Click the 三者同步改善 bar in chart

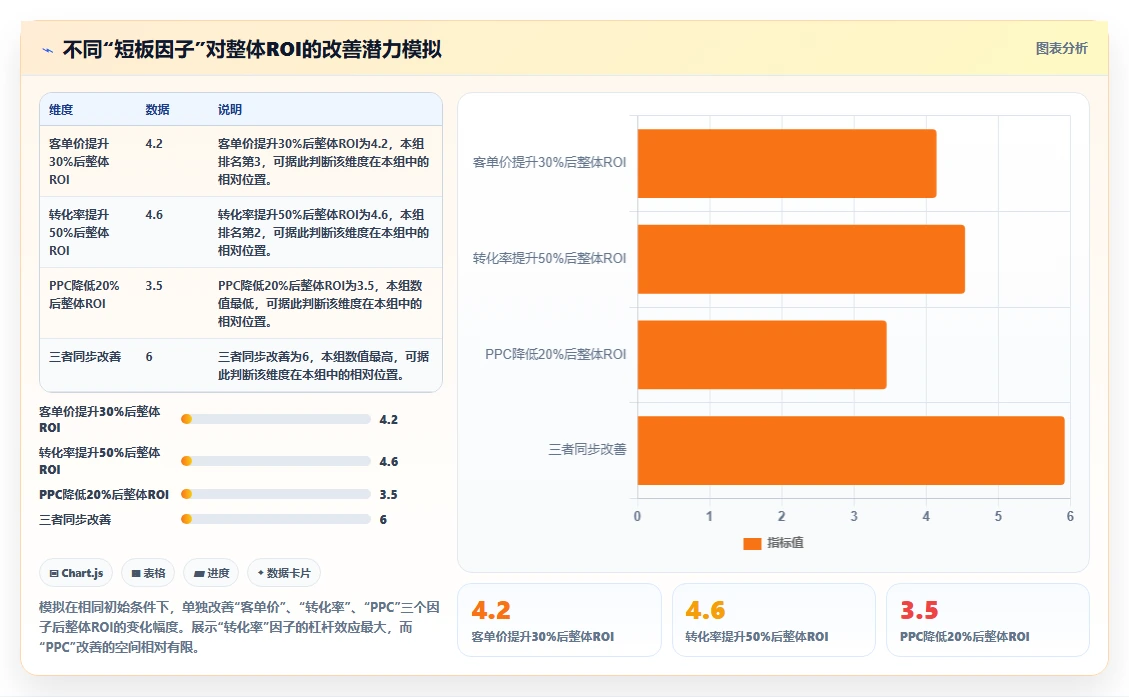coord(851,451)
